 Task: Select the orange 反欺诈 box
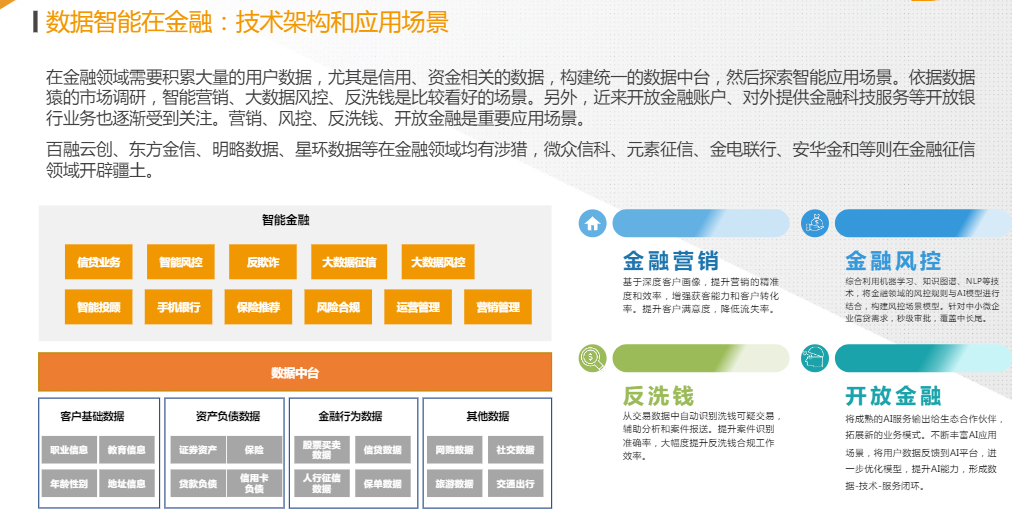(263, 263)
